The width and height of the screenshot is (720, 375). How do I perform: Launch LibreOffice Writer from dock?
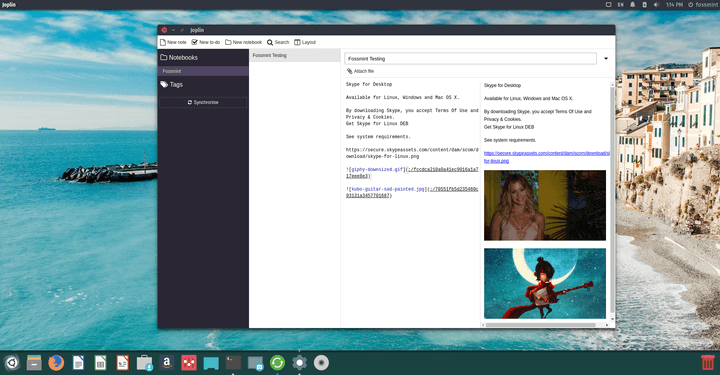point(79,363)
